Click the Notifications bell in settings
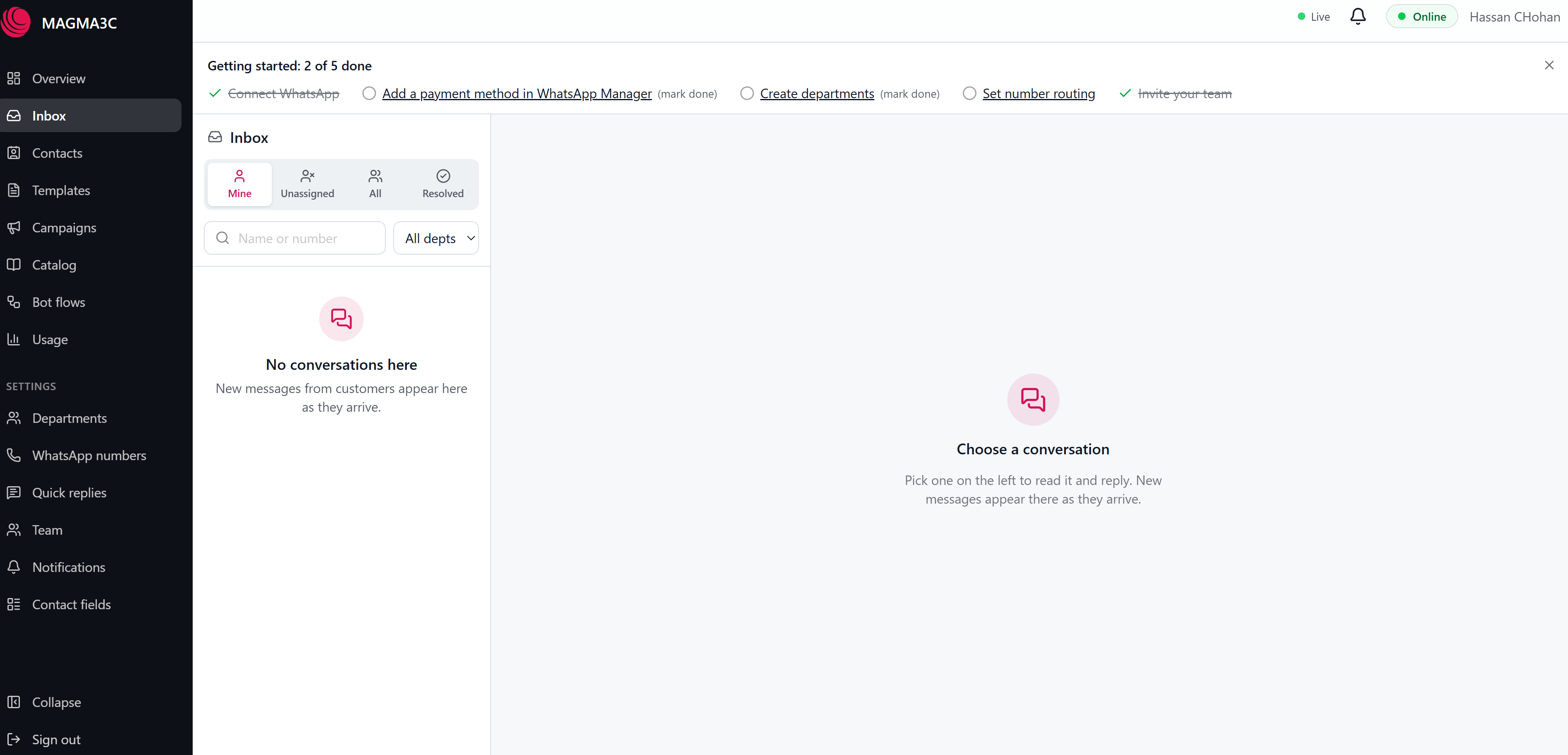This screenshot has height=755, width=1568. coord(14,567)
